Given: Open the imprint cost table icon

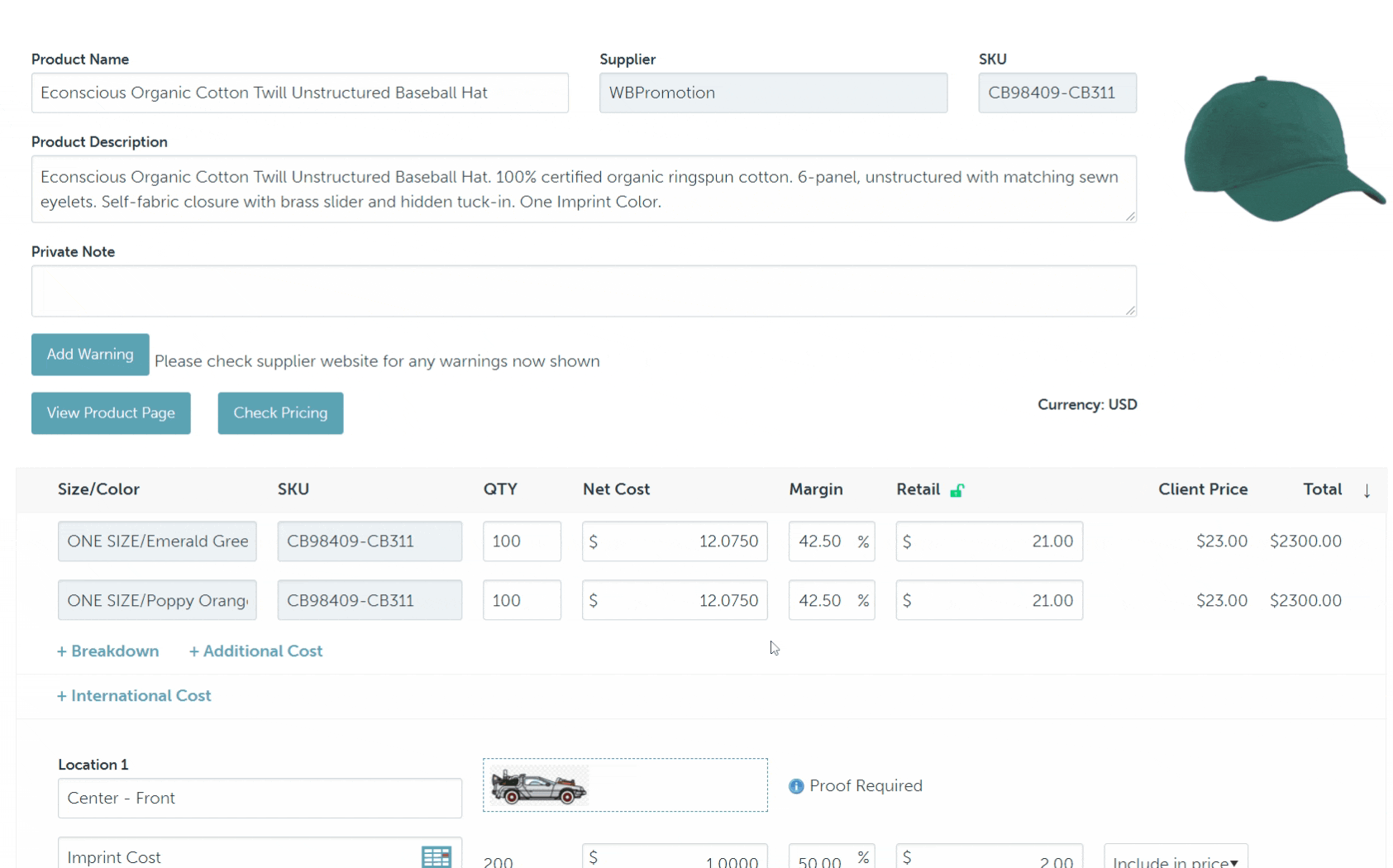Looking at the screenshot, I should [436, 856].
